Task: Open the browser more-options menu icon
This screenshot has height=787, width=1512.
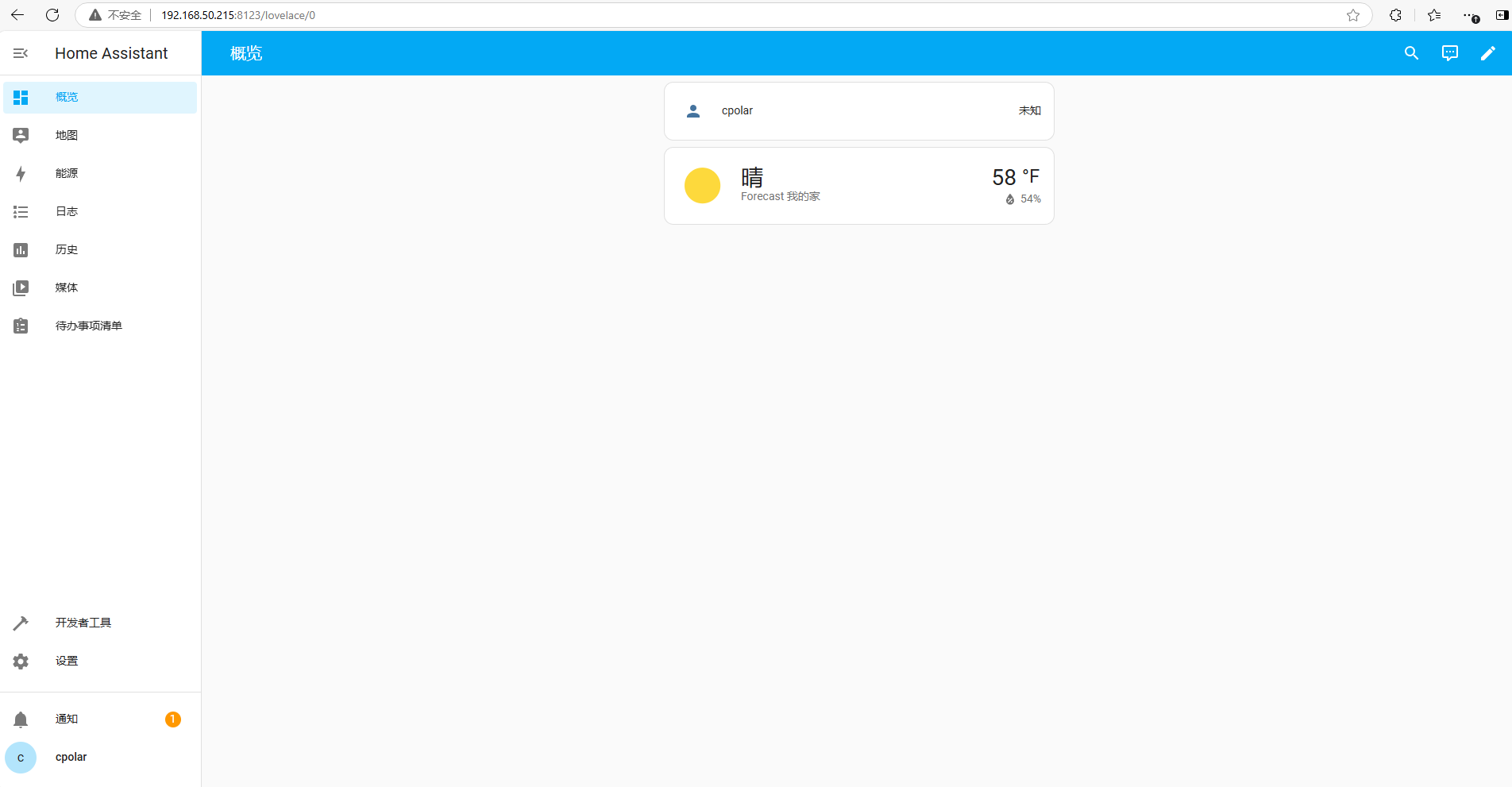Action: pyautogui.click(x=1471, y=15)
